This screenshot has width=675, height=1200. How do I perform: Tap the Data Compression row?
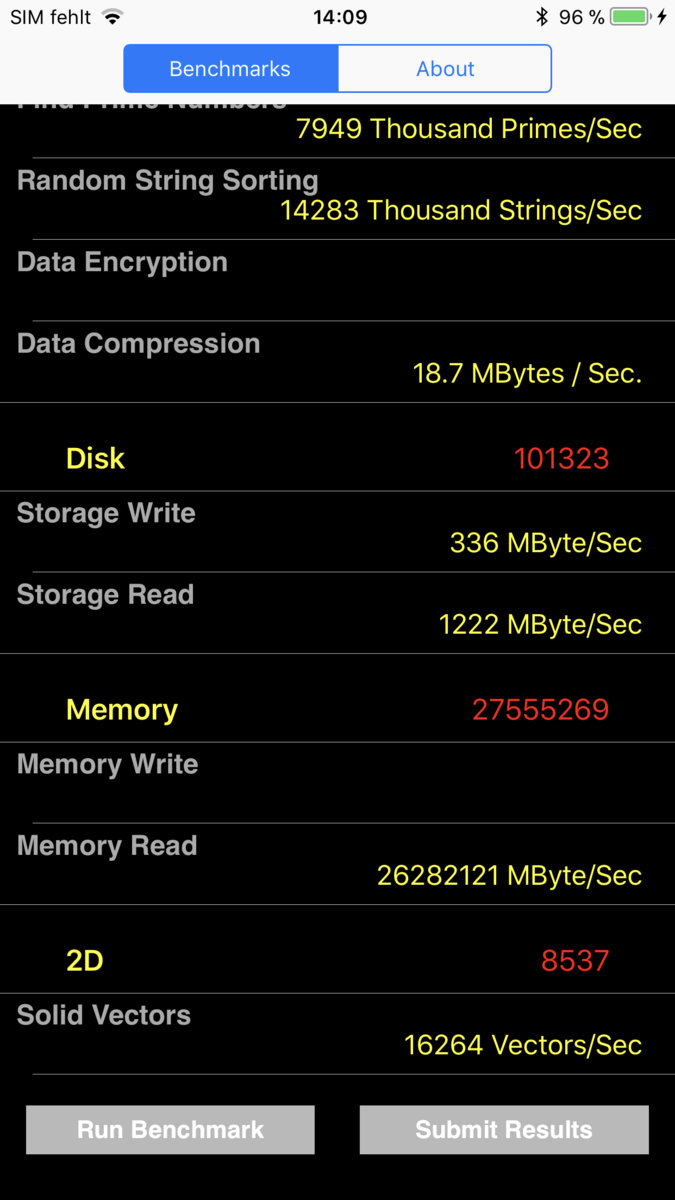click(337, 360)
